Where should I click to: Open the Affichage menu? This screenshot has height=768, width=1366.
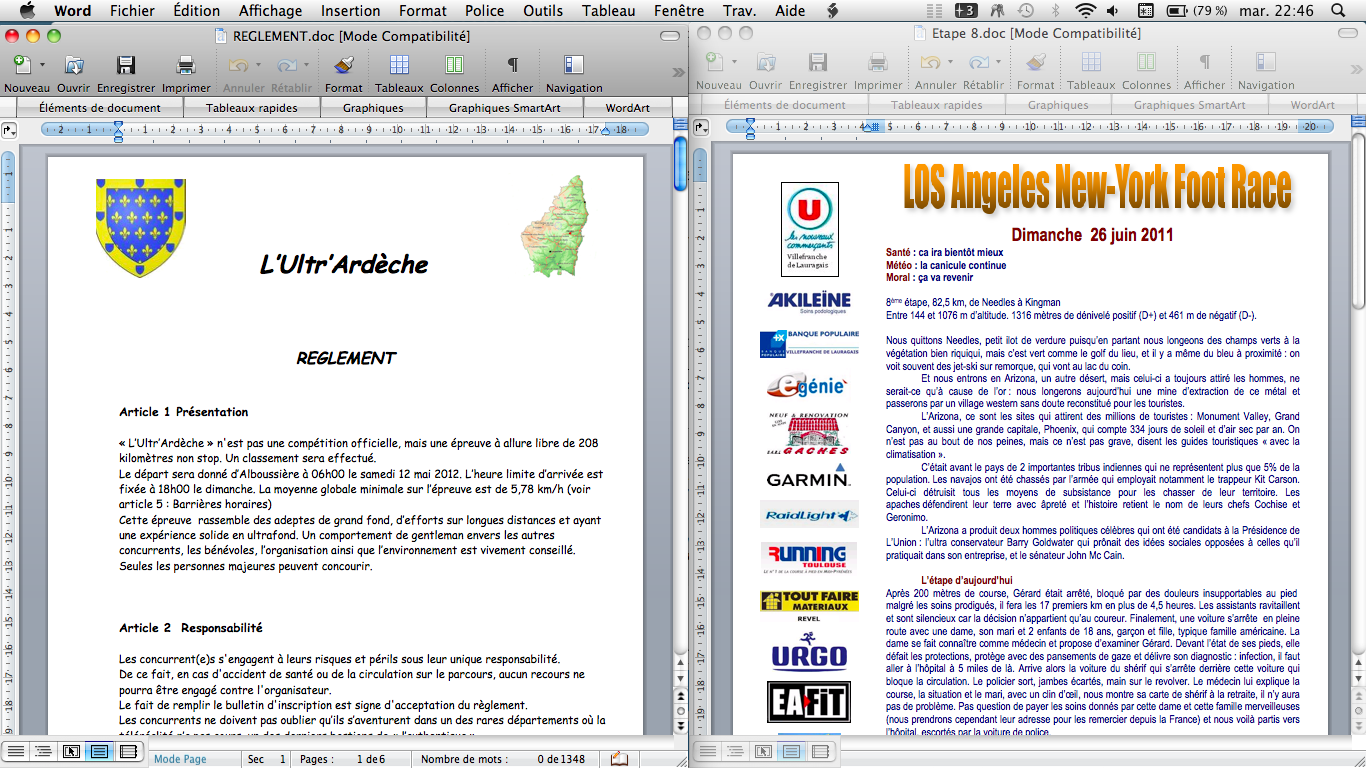coord(270,11)
